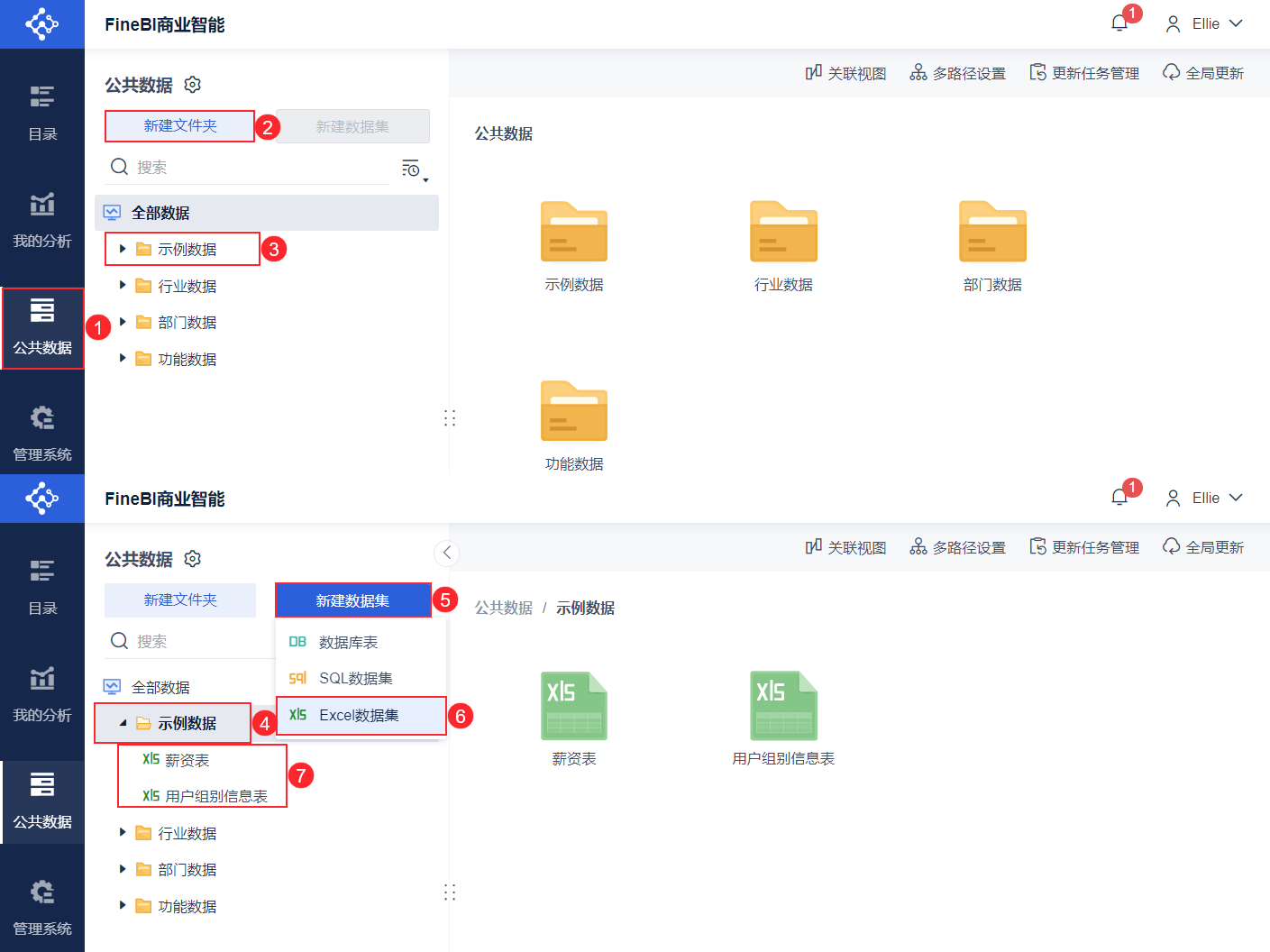Expand 行业数据 arrow in the top tree
Viewport: 1270px width, 952px height.
(x=123, y=286)
